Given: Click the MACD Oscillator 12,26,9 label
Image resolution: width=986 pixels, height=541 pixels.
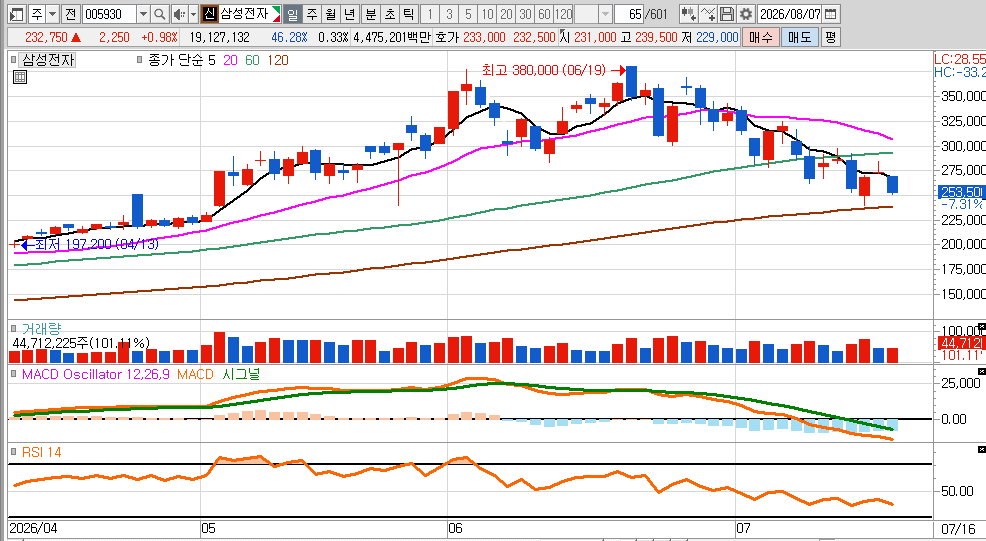Looking at the screenshot, I should pos(96,374).
